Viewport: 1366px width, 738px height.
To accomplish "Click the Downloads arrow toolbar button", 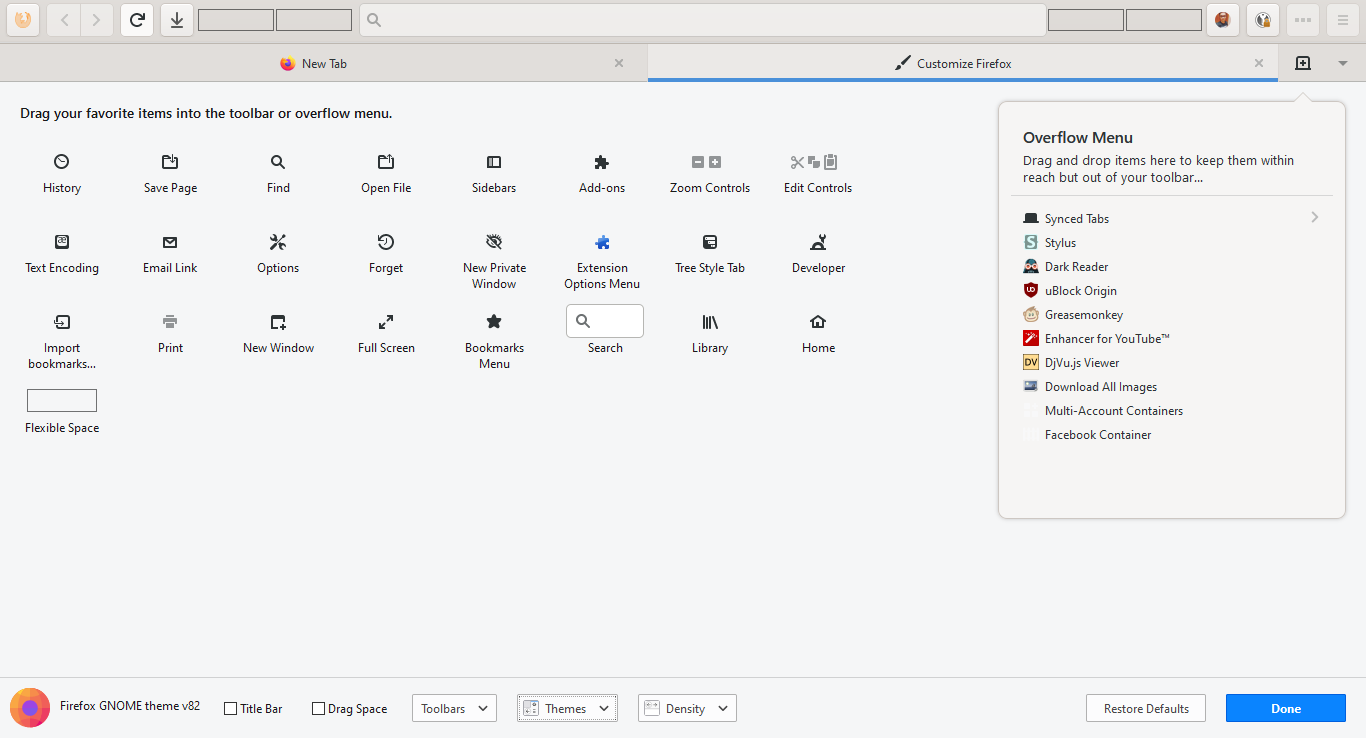I will coord(177,19).
